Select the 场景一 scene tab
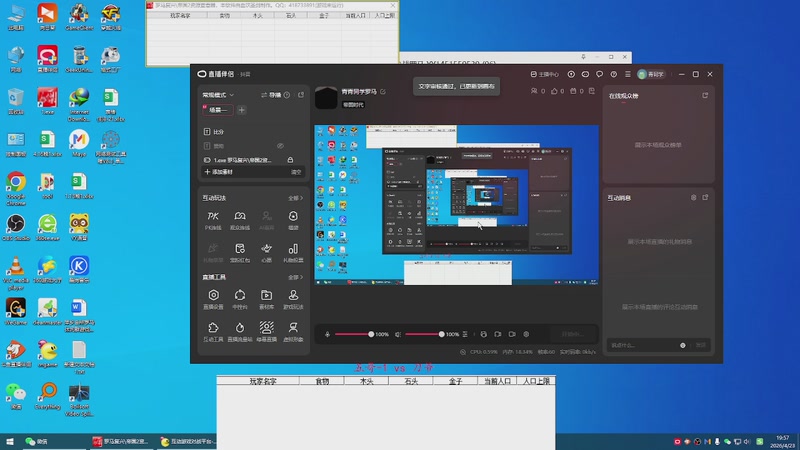 point(218,110)
